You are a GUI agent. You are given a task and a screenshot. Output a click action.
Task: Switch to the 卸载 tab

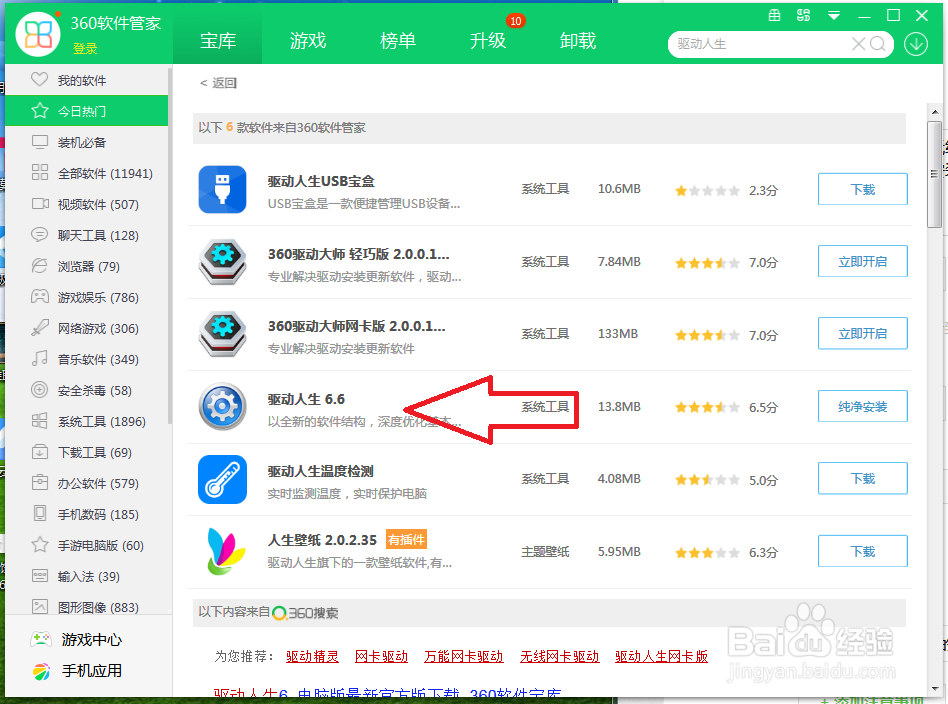578,41
